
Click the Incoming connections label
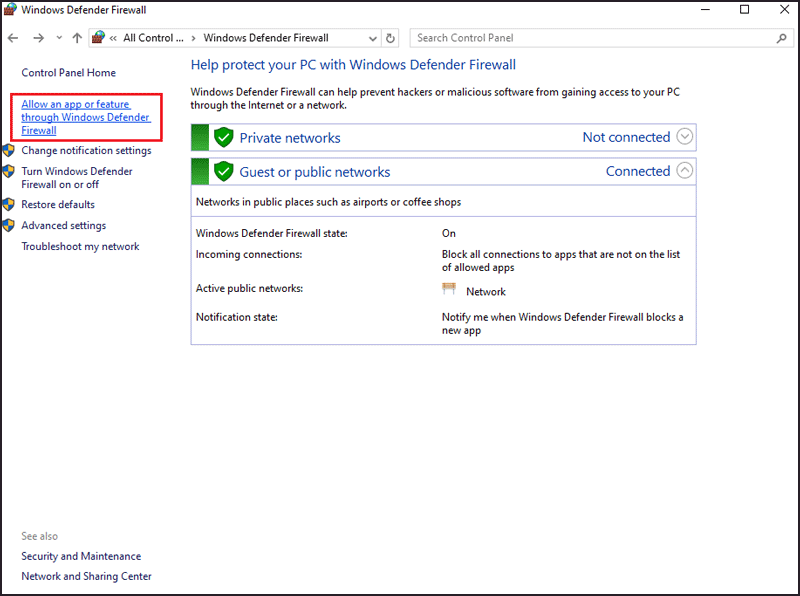coord(248,254)
